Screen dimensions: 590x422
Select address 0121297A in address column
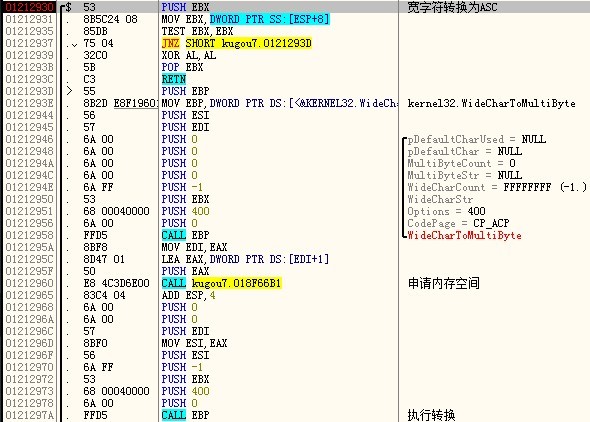pyautogui.click(x=30, y=416)
